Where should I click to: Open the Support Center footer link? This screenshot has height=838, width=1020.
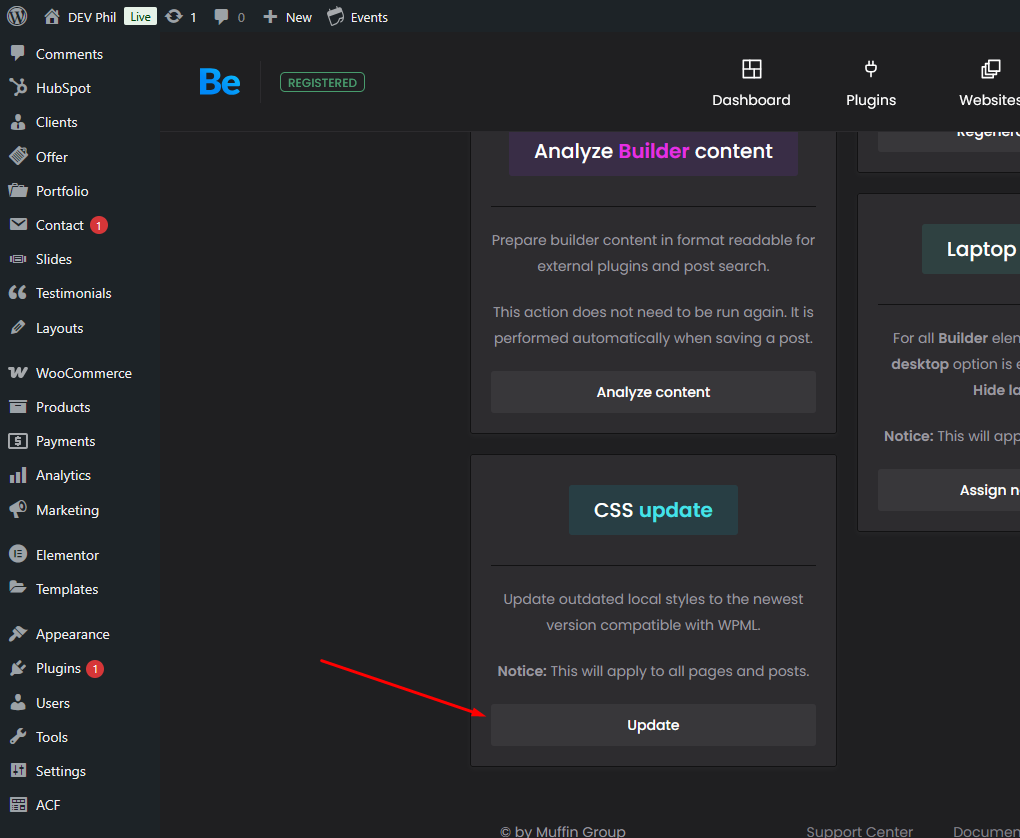(x=859, y=831)
